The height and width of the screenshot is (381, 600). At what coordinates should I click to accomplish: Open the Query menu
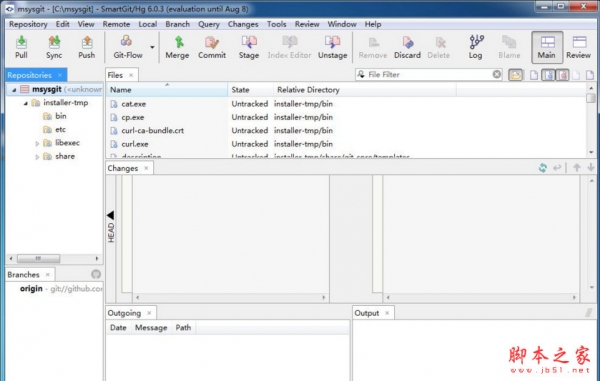click(209, 24)
